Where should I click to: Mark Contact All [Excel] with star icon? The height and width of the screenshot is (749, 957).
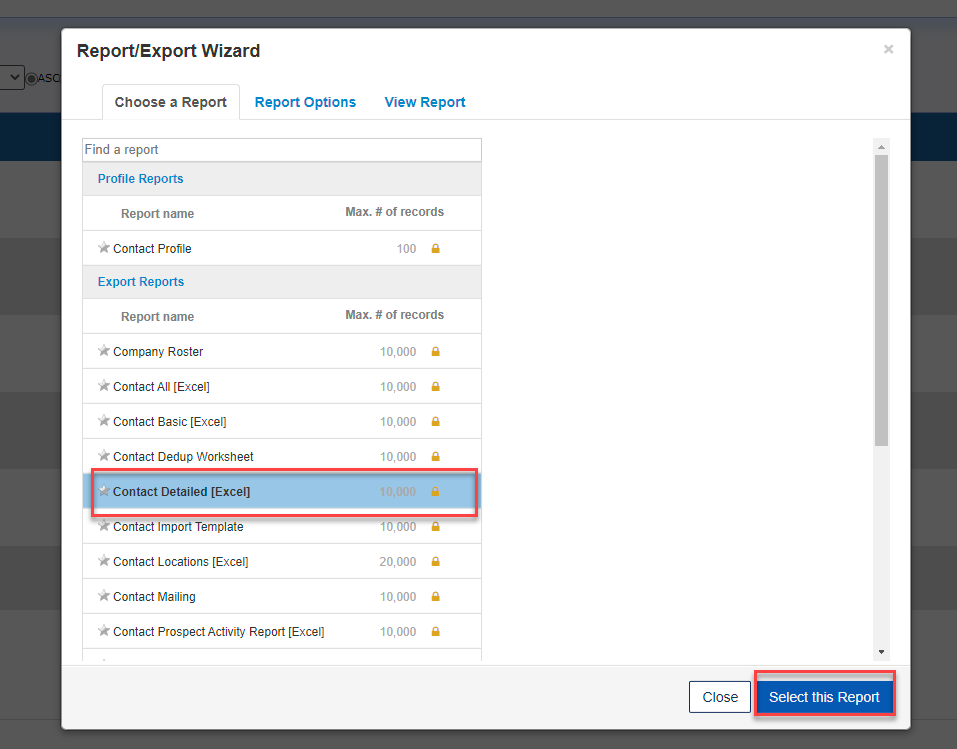click(104, 386)
